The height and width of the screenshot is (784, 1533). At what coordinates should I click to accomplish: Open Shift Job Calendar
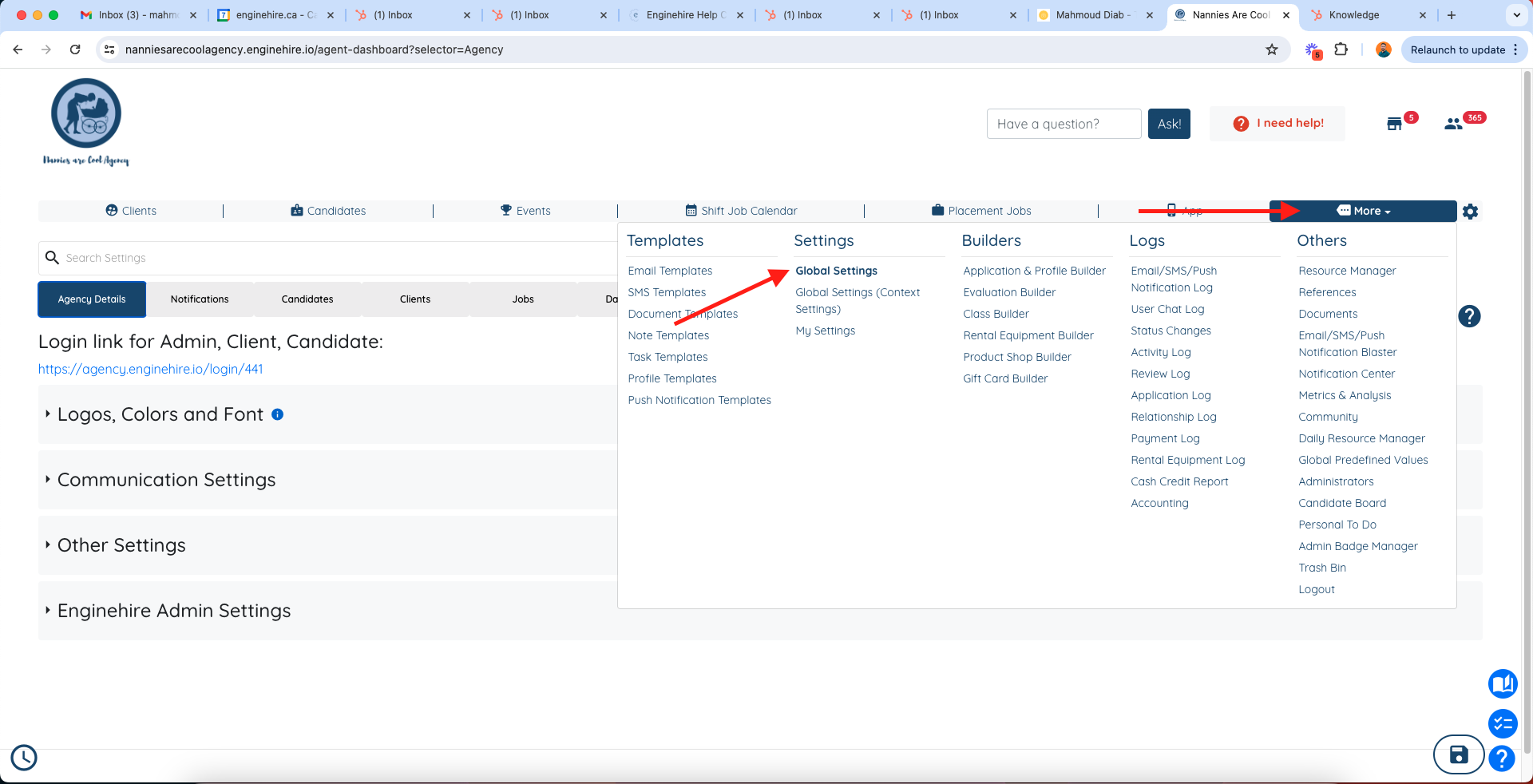click(741, 211)
